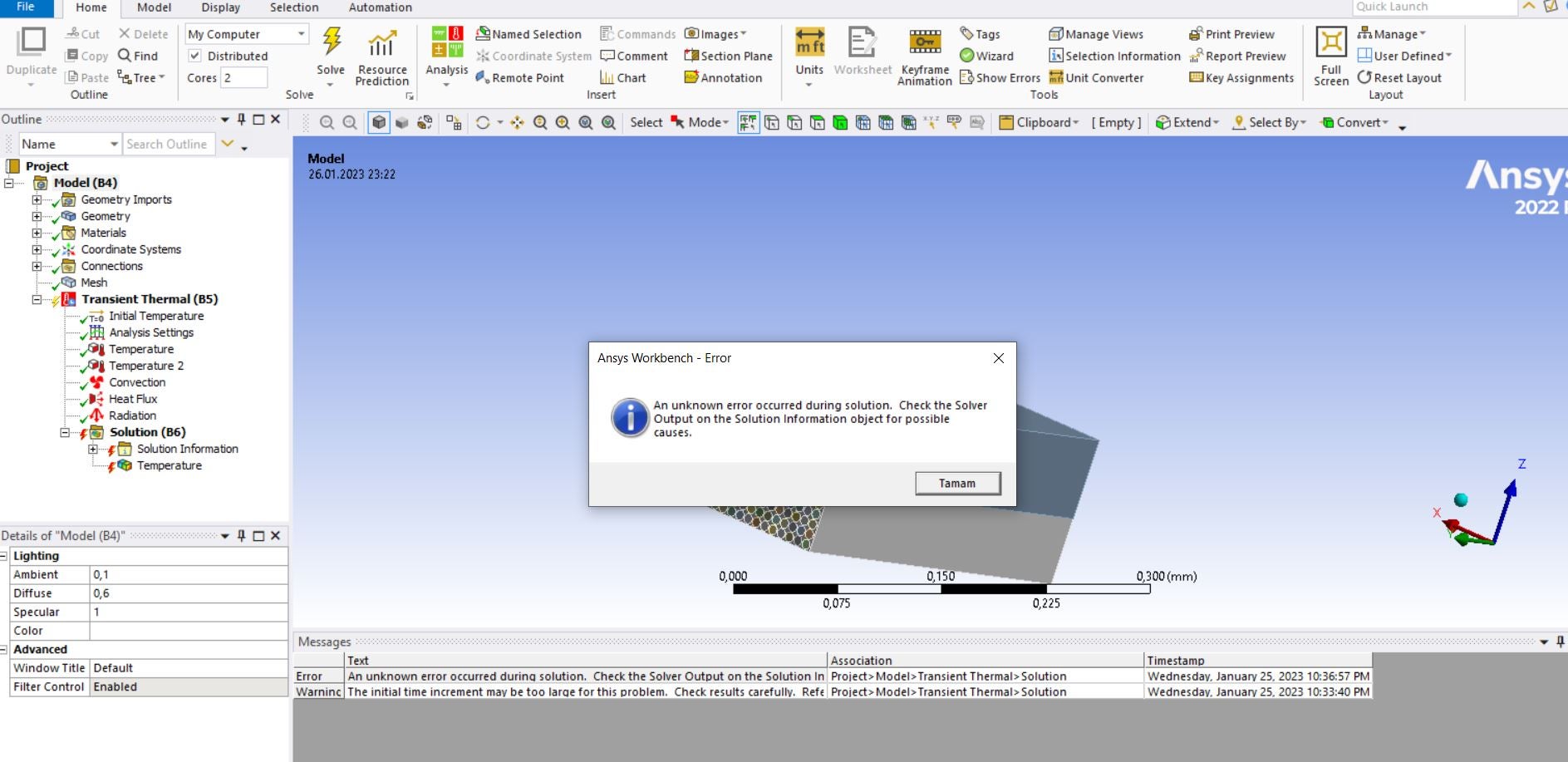
Task: Insert a Chart
Action: [622, 77]
